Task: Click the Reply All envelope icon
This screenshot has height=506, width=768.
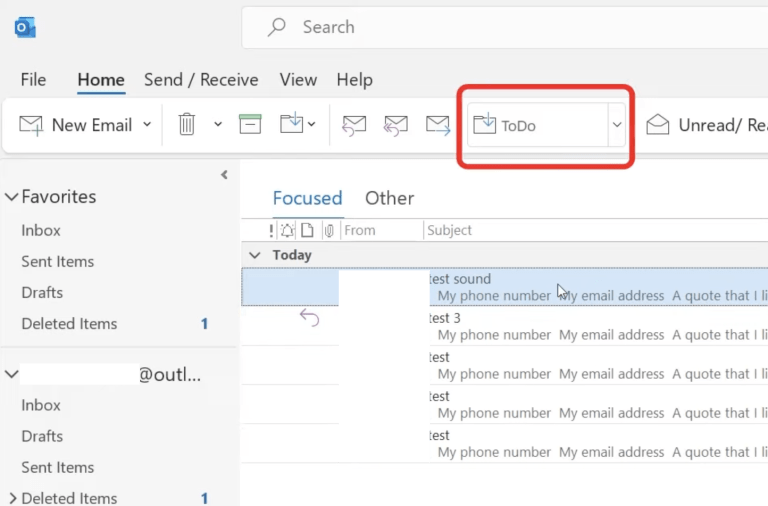Action: [396, 125]
